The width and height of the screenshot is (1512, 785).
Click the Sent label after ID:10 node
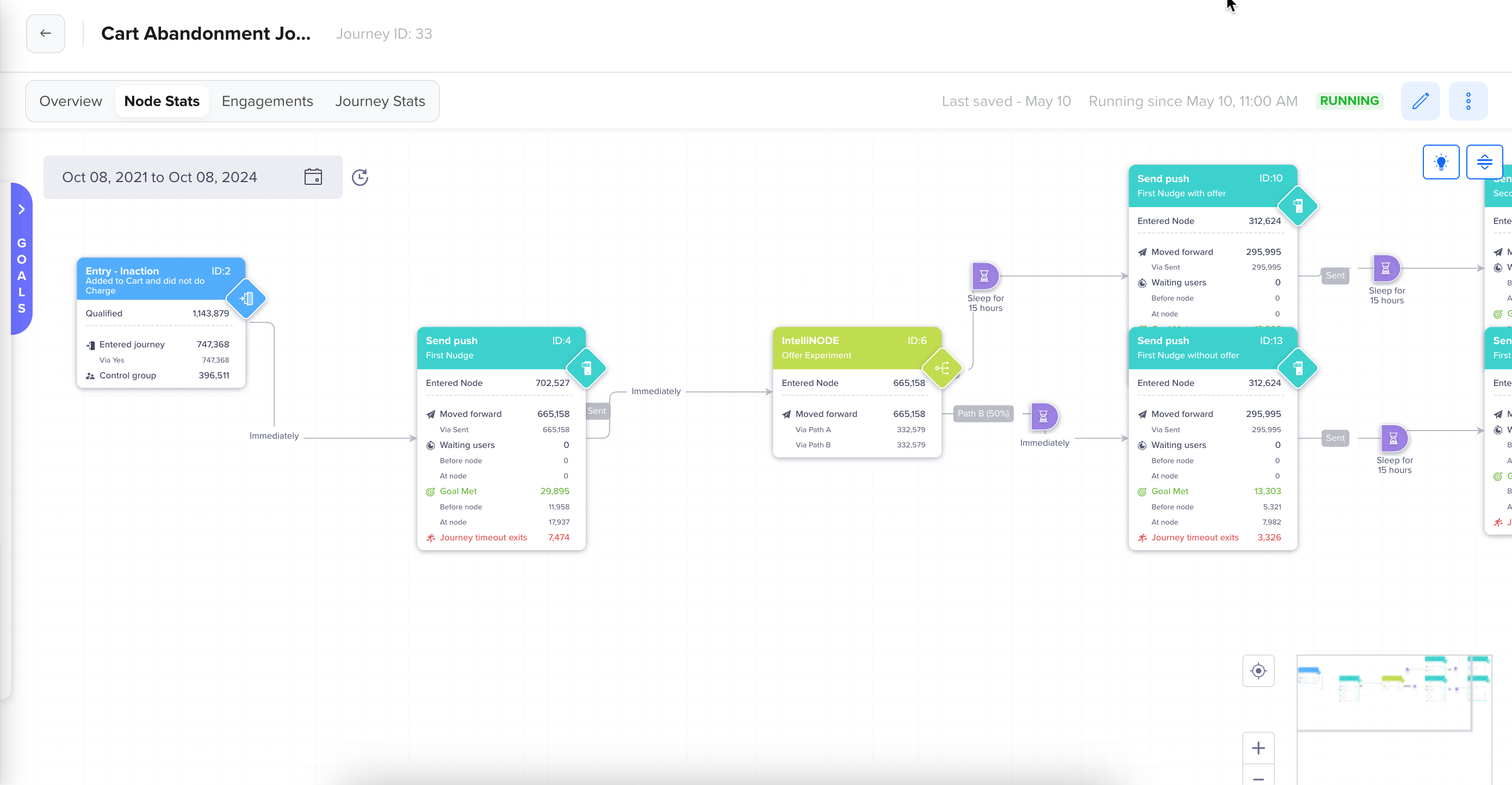(x=1335, y=276)
